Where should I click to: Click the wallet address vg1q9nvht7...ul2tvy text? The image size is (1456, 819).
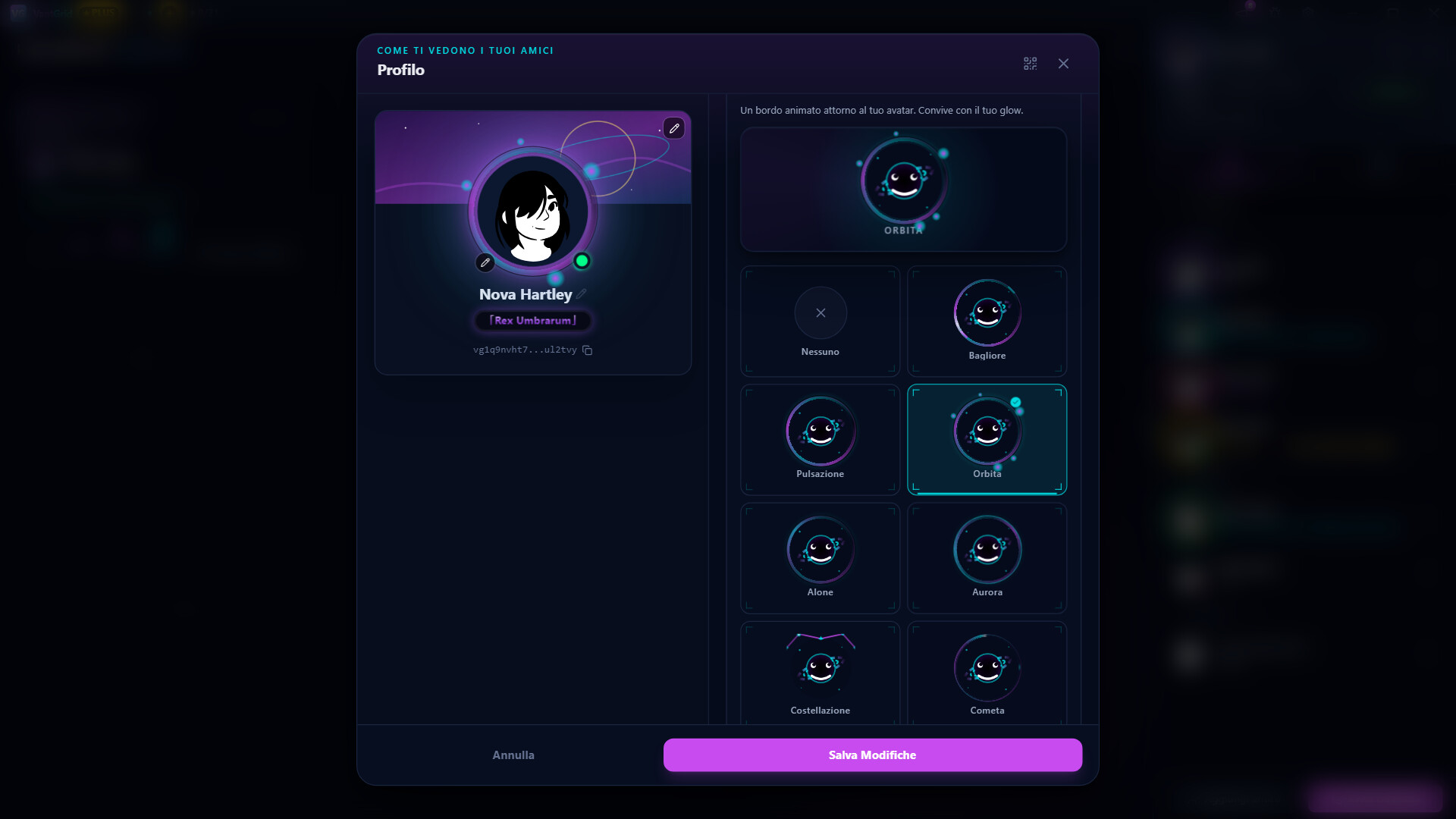pyautogui.click(x=525, y=350)
